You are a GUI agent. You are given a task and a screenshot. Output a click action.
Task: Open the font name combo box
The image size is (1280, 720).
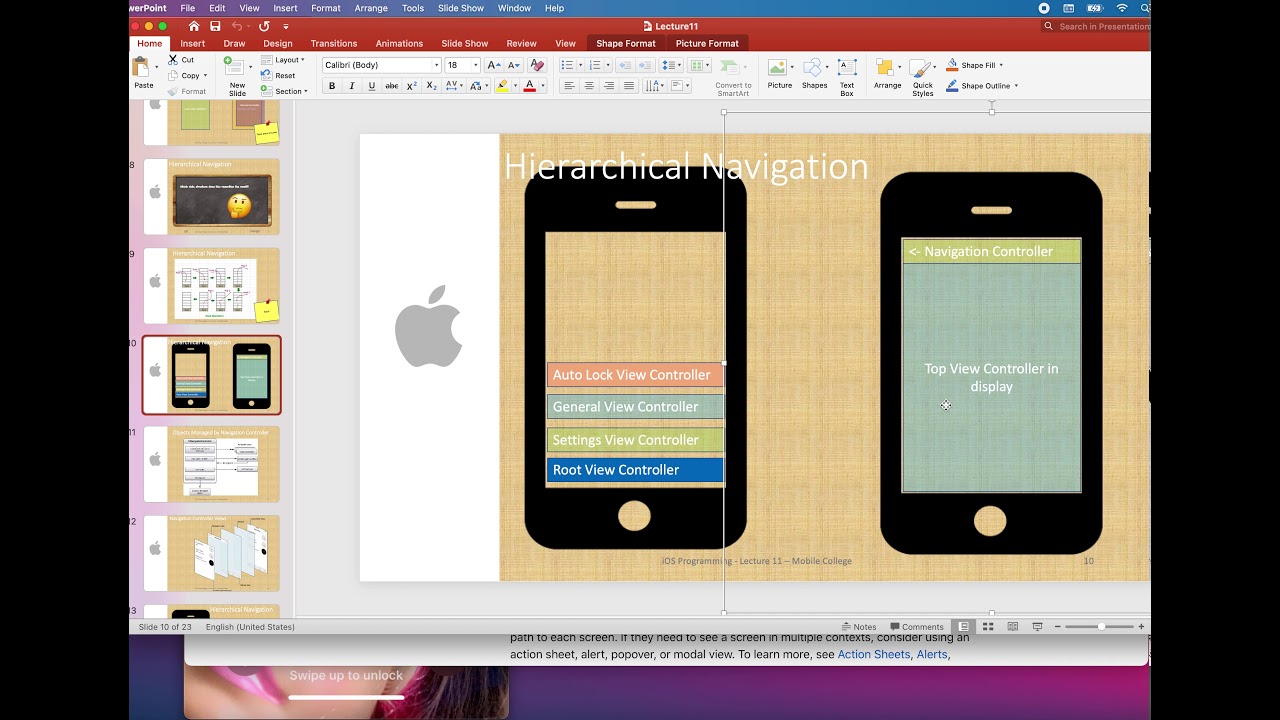(381, 65)
